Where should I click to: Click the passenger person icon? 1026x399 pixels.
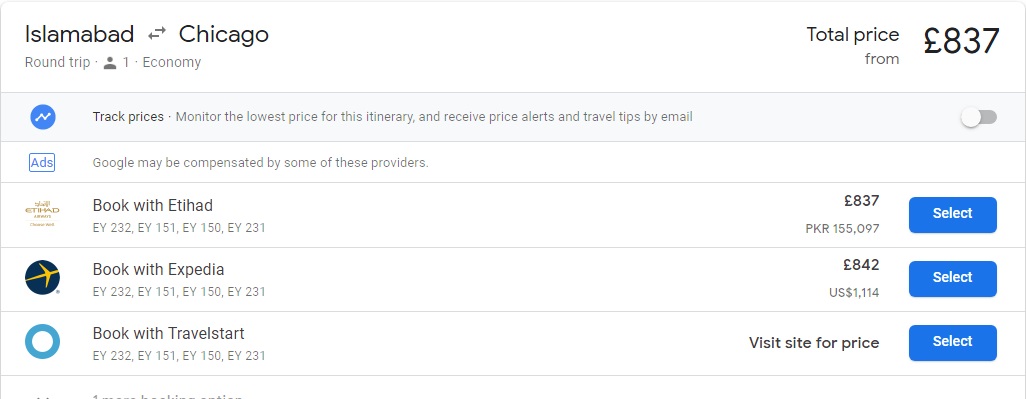click(x=110, y=63)
